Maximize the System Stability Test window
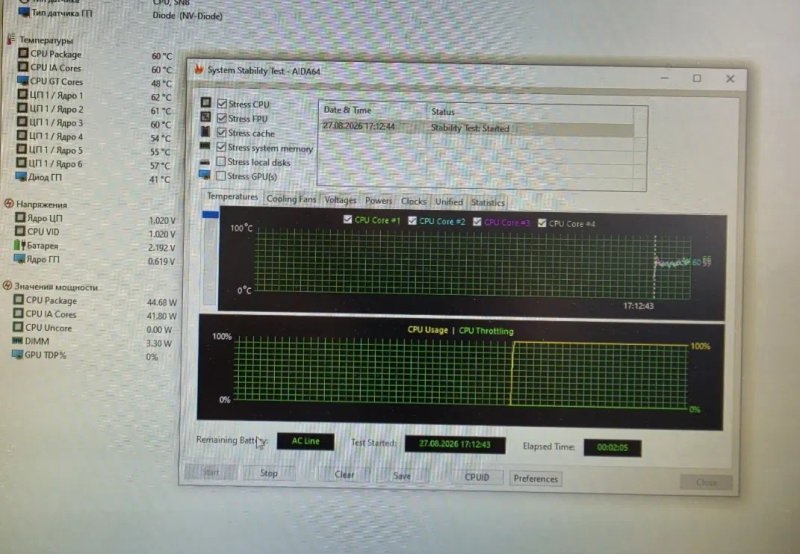The image size is (800, 554). point(697,78)
